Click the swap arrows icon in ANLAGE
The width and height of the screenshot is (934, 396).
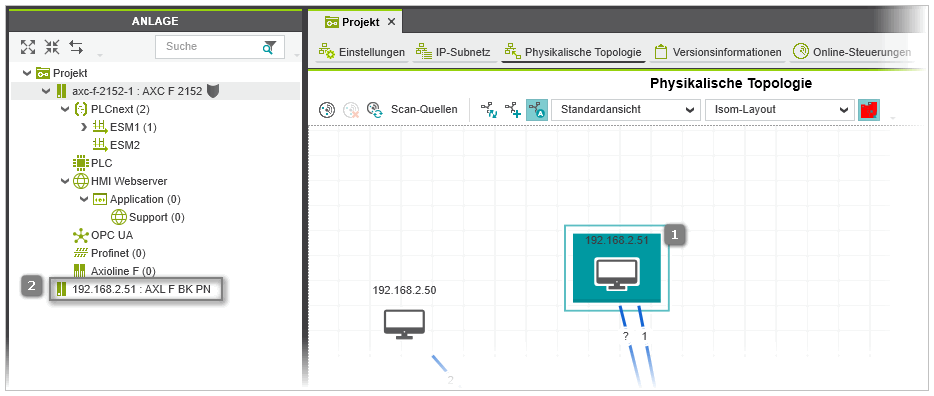[76, 46]
